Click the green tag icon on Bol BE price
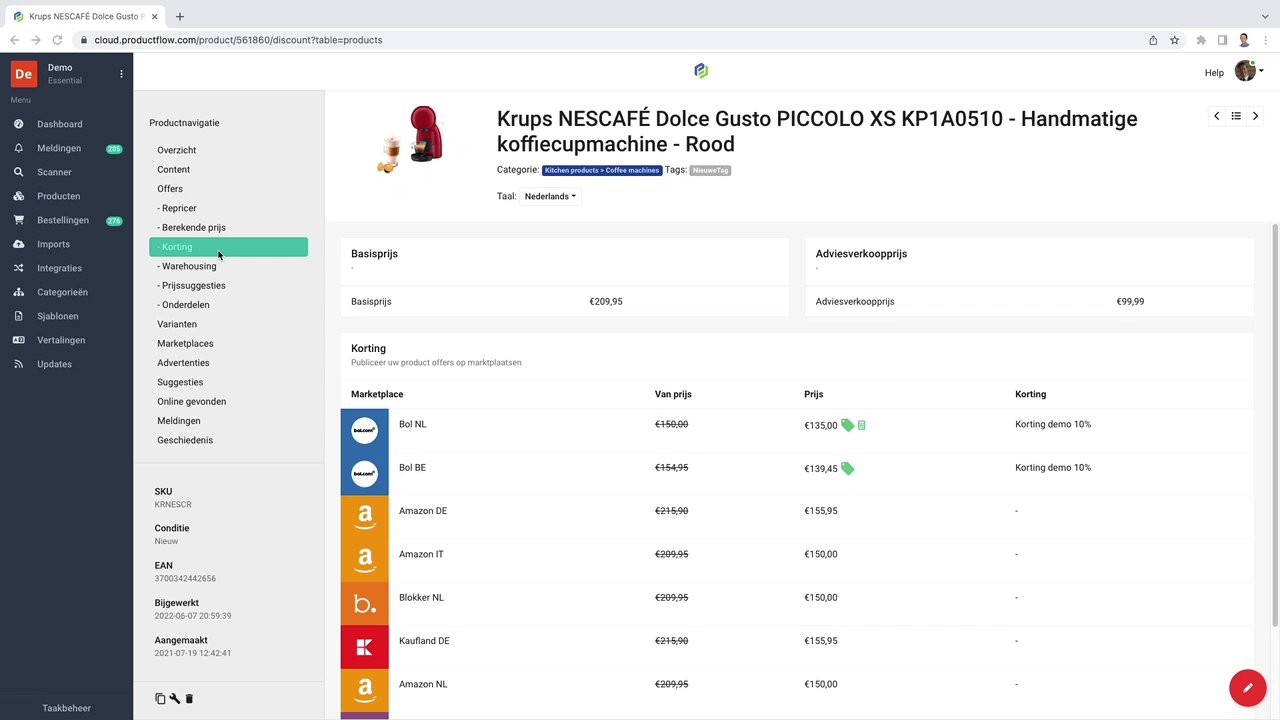The height and width of the screenshot is (720, 1280). click(847, 468)
